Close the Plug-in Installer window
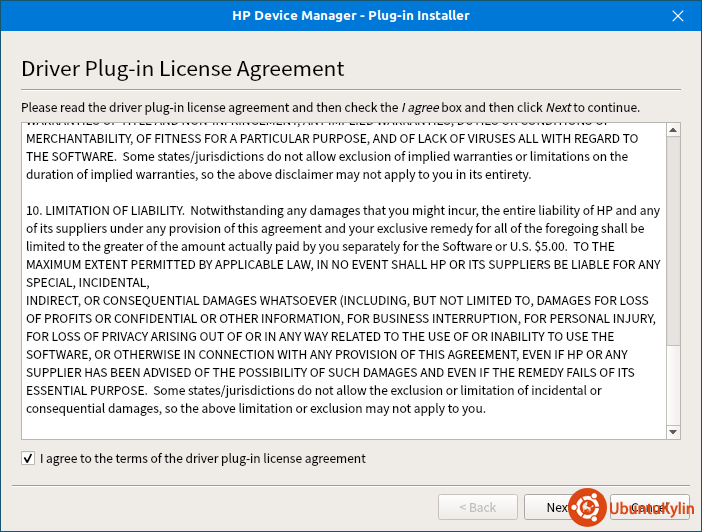Screen dimensions: 702x532 [679, 16]
